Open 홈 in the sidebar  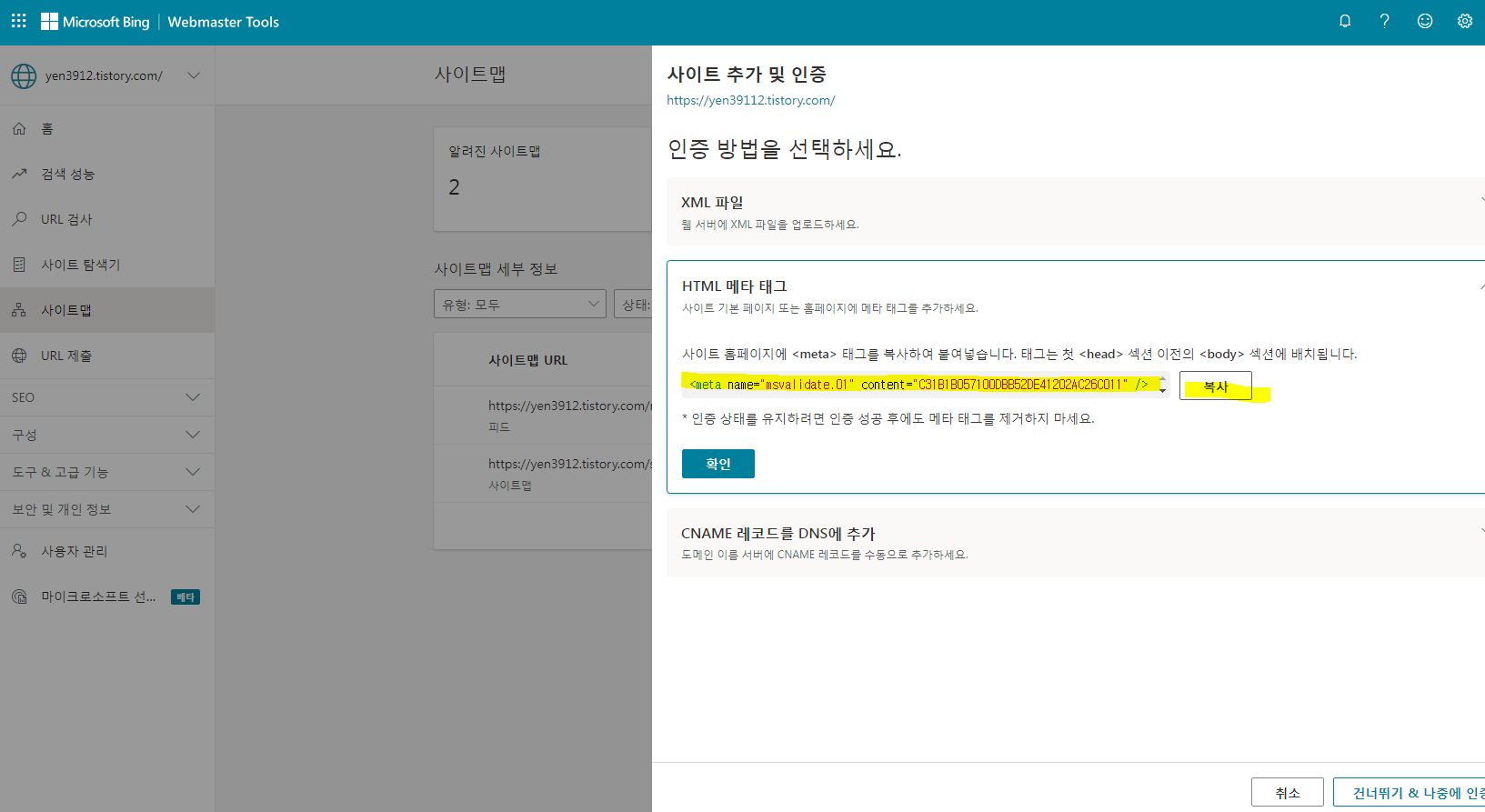[107, 129]
